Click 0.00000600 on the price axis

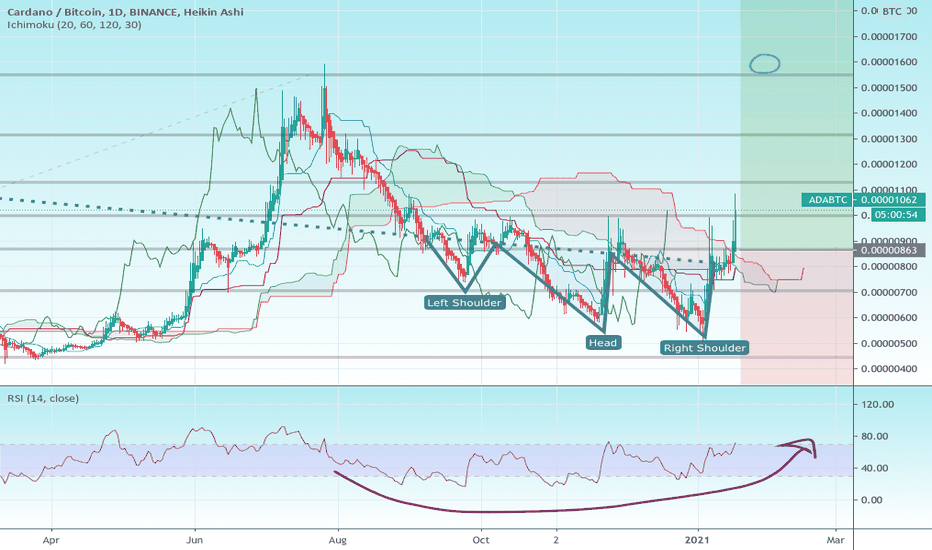click(889, 318)
